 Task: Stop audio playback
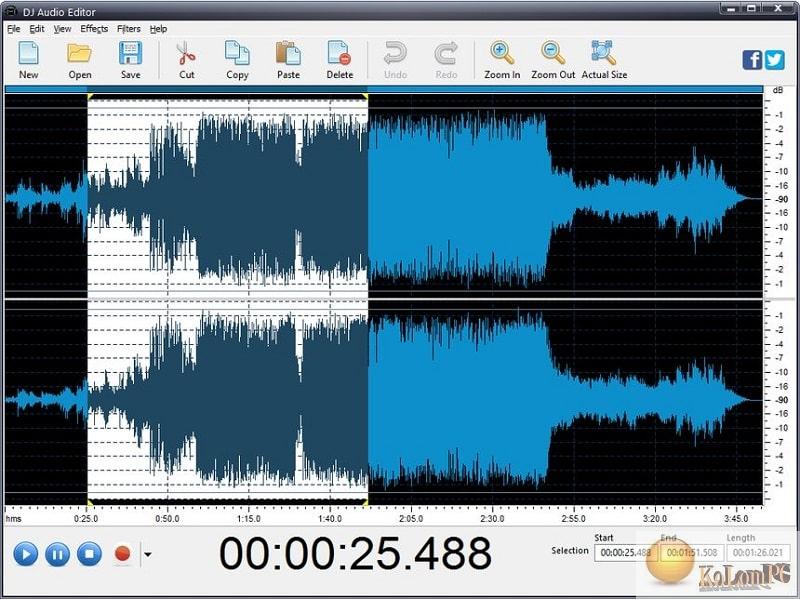coord(89,554)
